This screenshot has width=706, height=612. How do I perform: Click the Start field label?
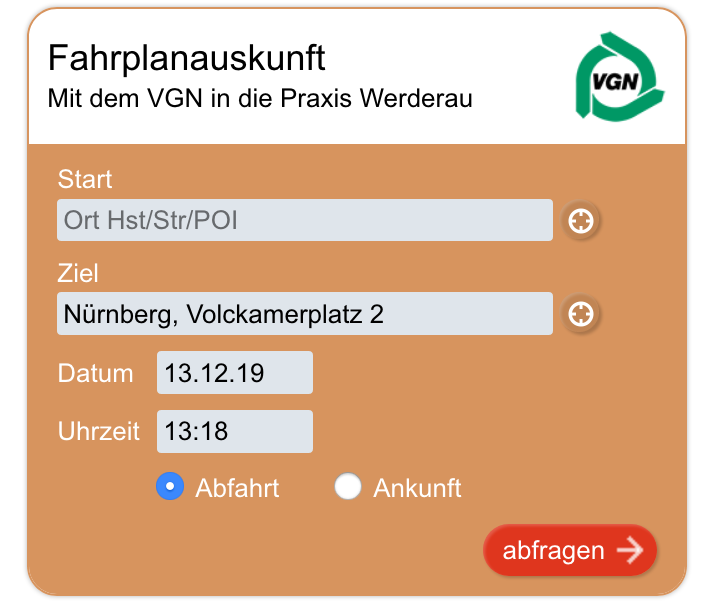click(85, 180)
